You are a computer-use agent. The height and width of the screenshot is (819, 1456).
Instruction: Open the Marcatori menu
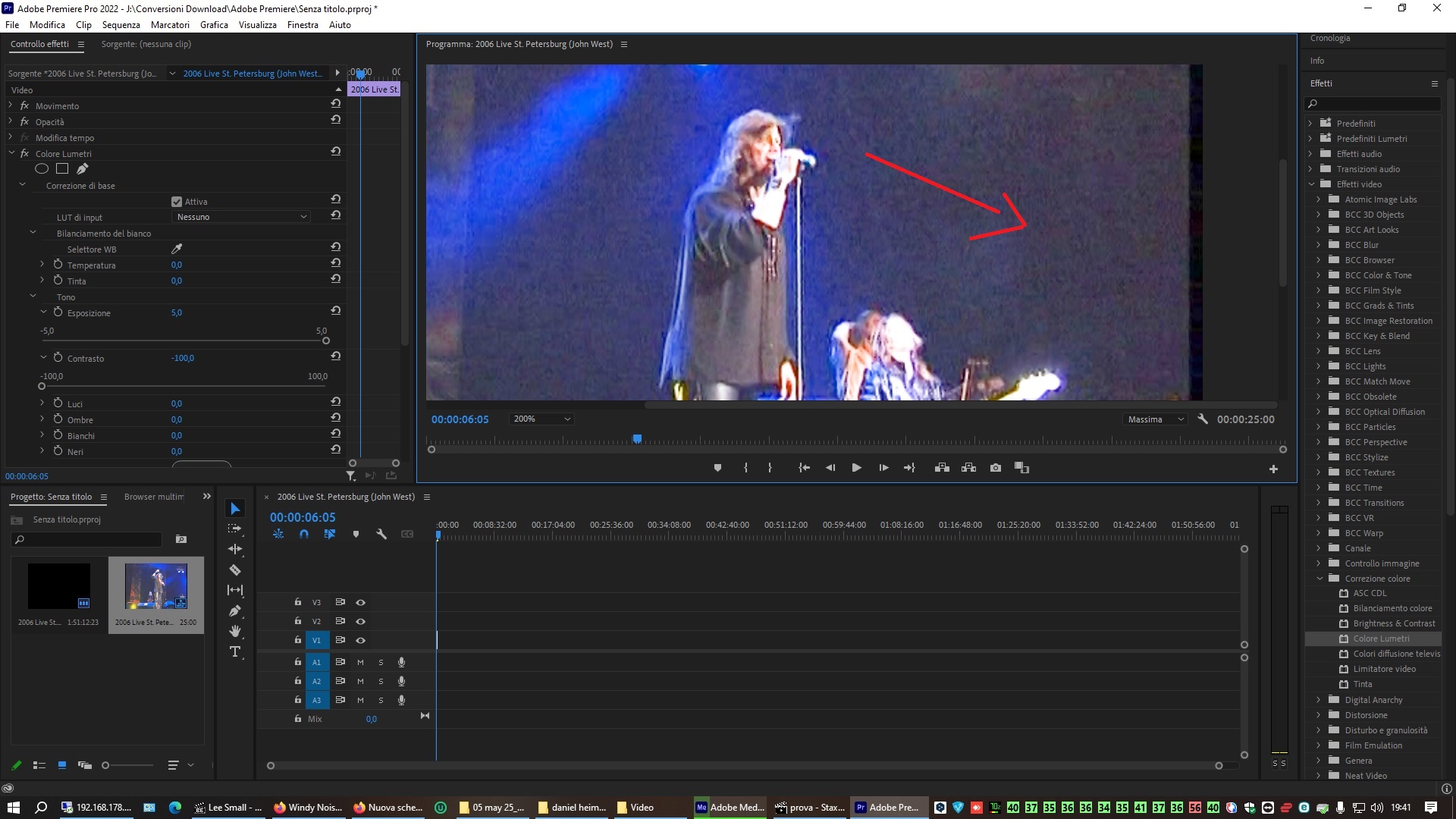coord(170,24)
